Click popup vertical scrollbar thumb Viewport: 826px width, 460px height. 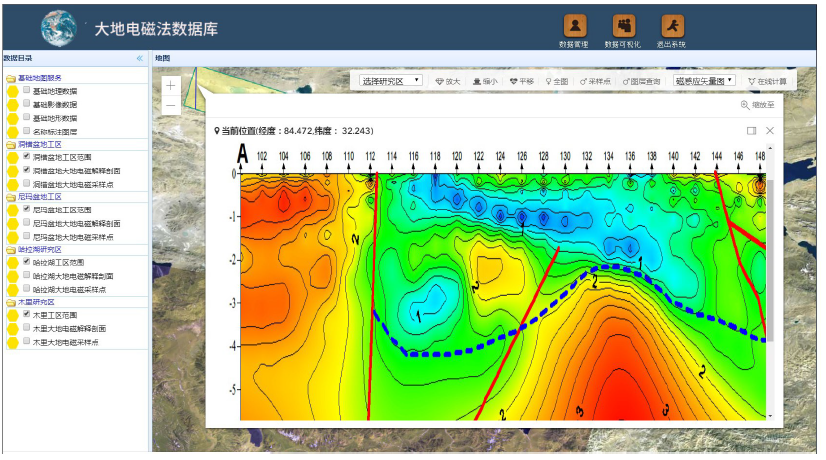pos(770,260)
